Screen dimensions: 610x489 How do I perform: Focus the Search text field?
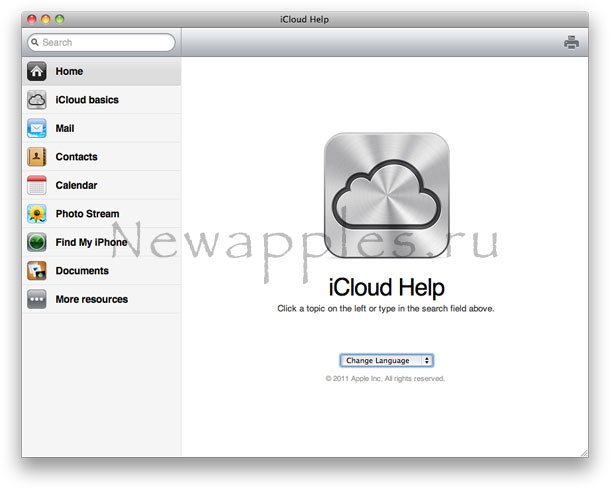(105, 43)
